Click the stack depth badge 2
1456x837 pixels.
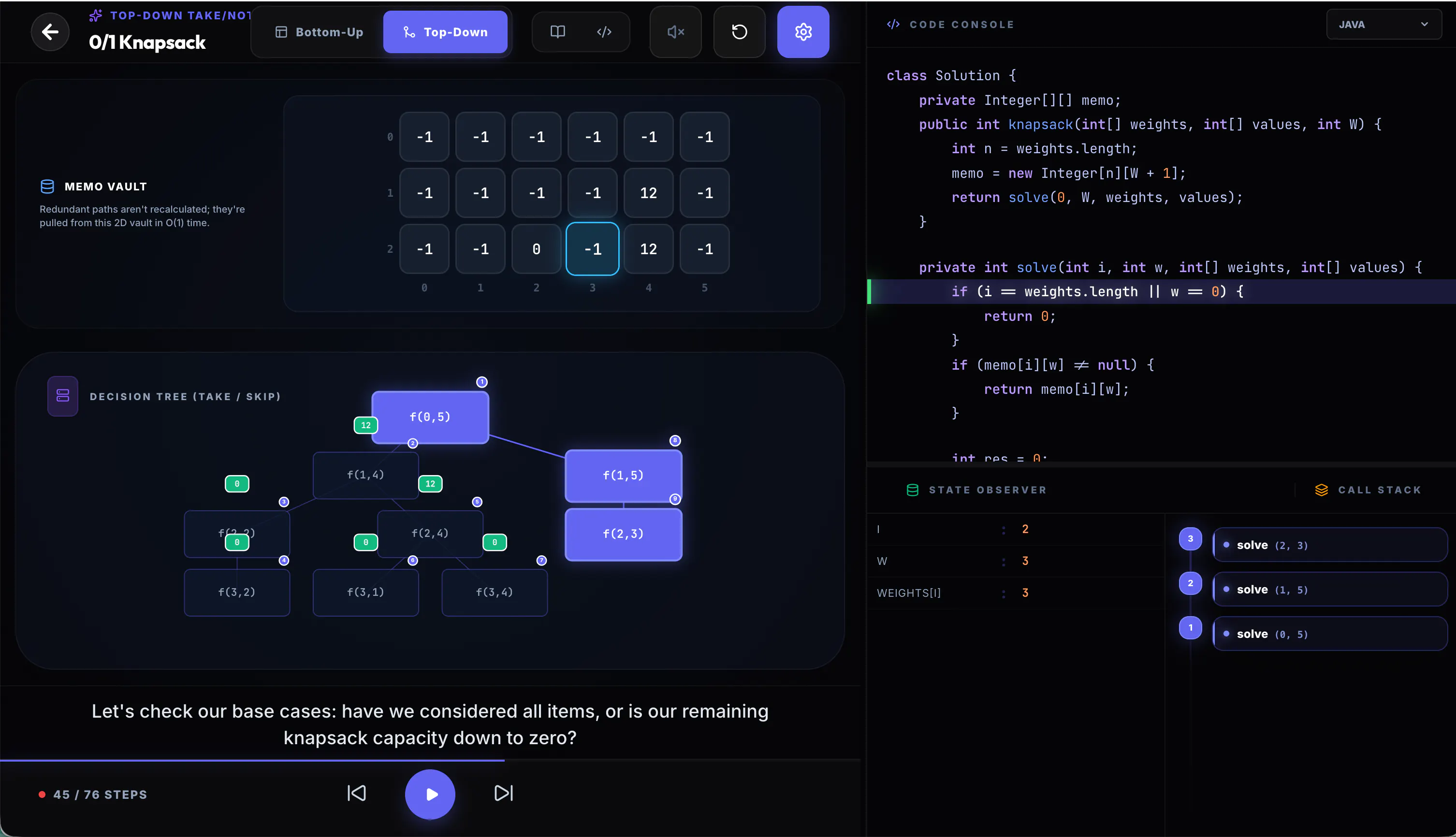click(1190, 583)
